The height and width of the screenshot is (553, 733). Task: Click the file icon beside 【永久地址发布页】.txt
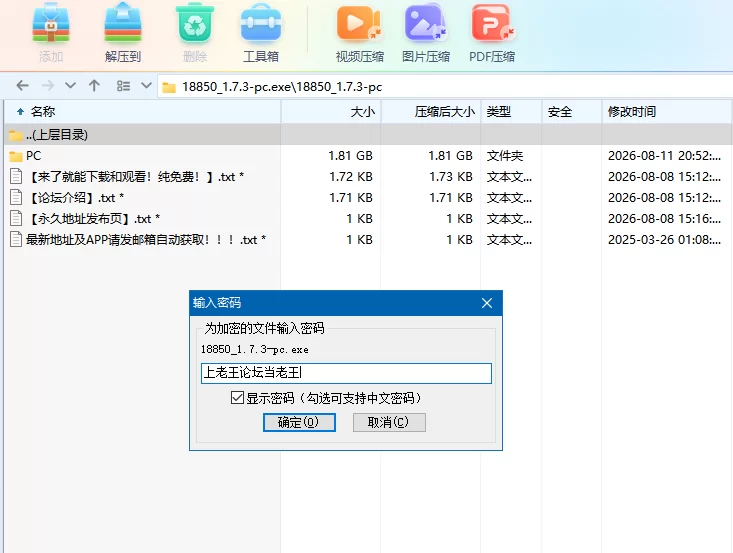16,218
